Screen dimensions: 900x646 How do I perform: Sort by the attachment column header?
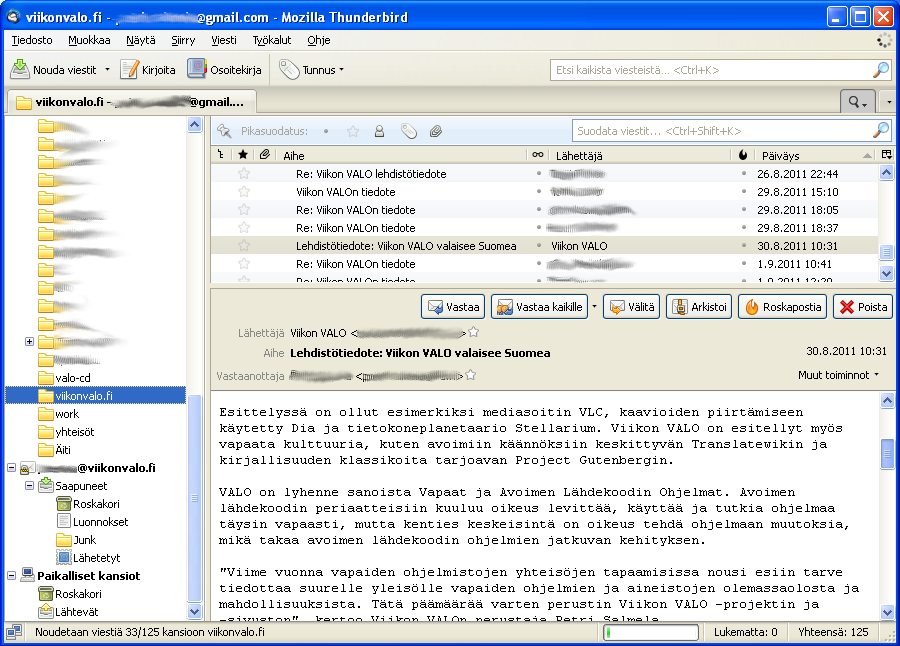click(265, 154)
